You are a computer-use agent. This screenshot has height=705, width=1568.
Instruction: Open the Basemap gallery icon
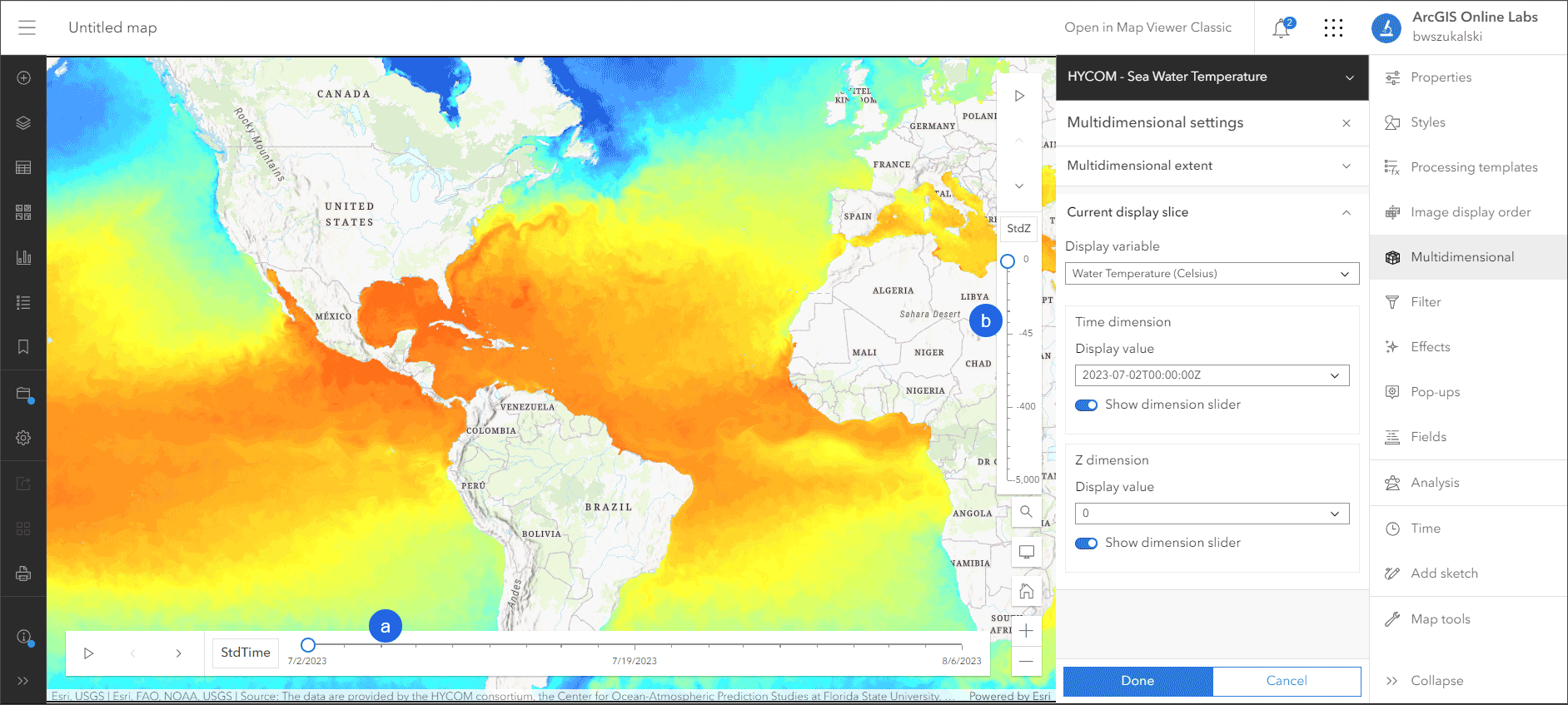coord(23,212)
